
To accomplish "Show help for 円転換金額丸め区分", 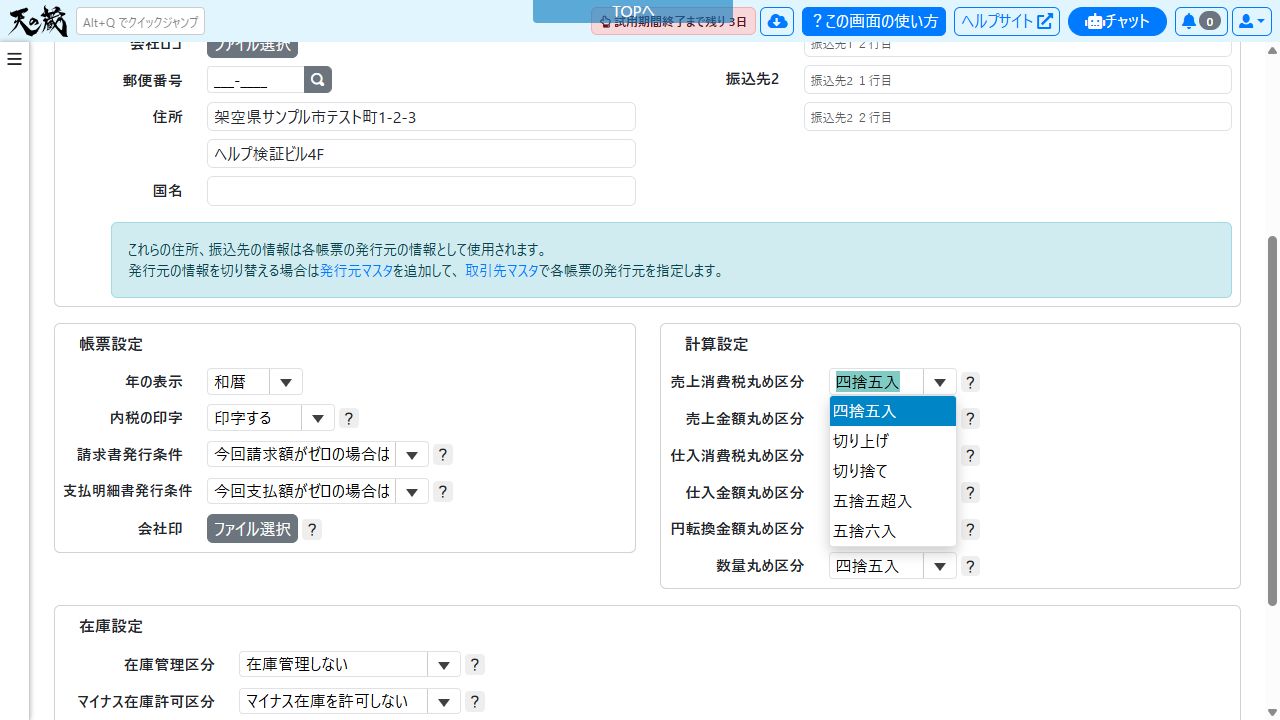I will tap(970, 529).
